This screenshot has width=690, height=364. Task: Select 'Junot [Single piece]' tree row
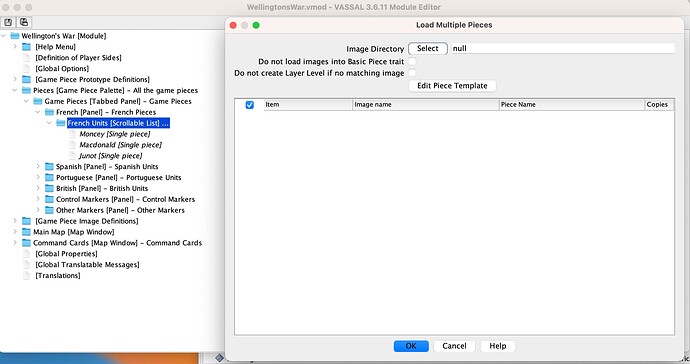click(x=110, y=156)
